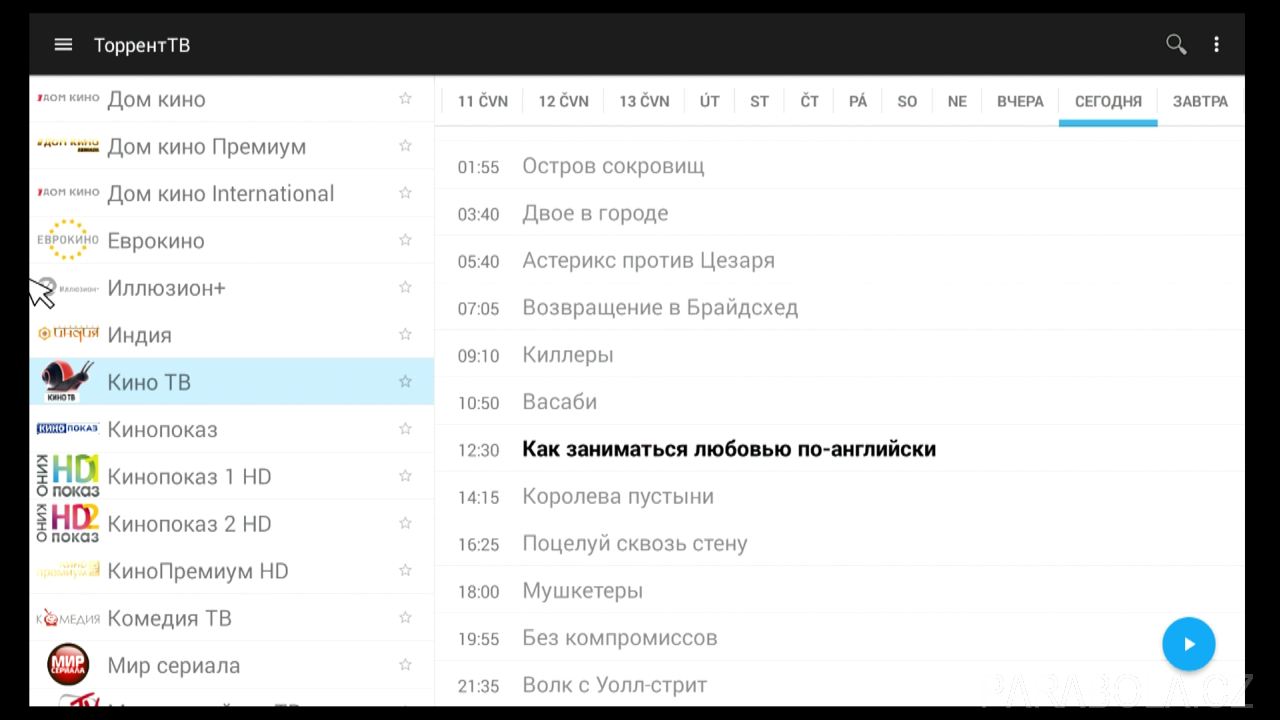Select the ČT day tab
This screenshot has height=720, width=1280.
809,101
